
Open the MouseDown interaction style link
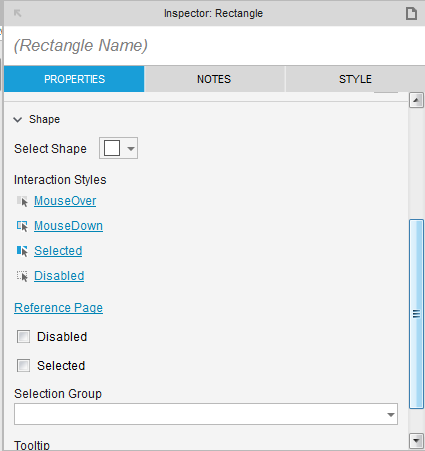click(68, 226)
